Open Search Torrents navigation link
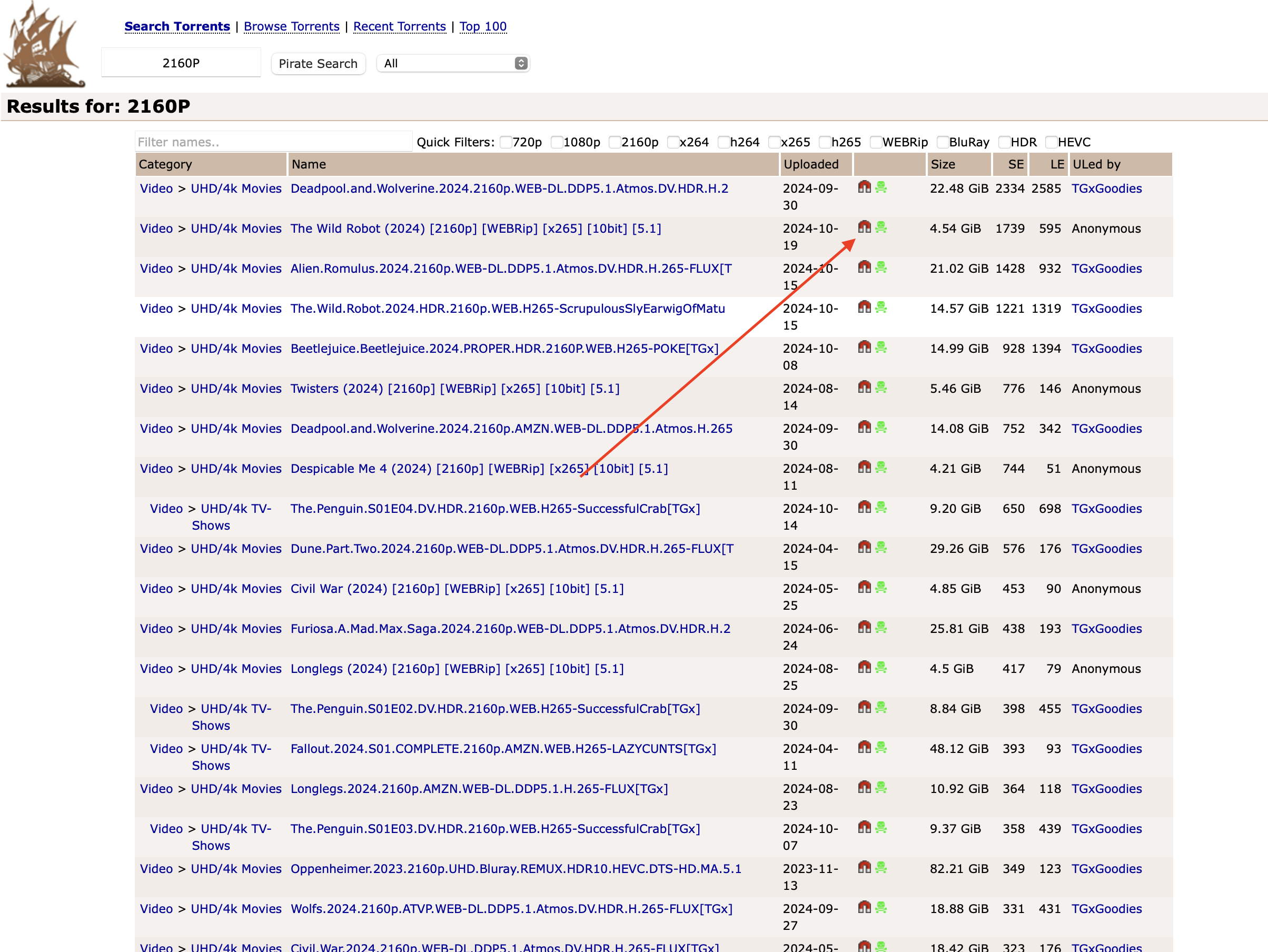The width and height of the screenshot is (1268, 952). (177, 26)
